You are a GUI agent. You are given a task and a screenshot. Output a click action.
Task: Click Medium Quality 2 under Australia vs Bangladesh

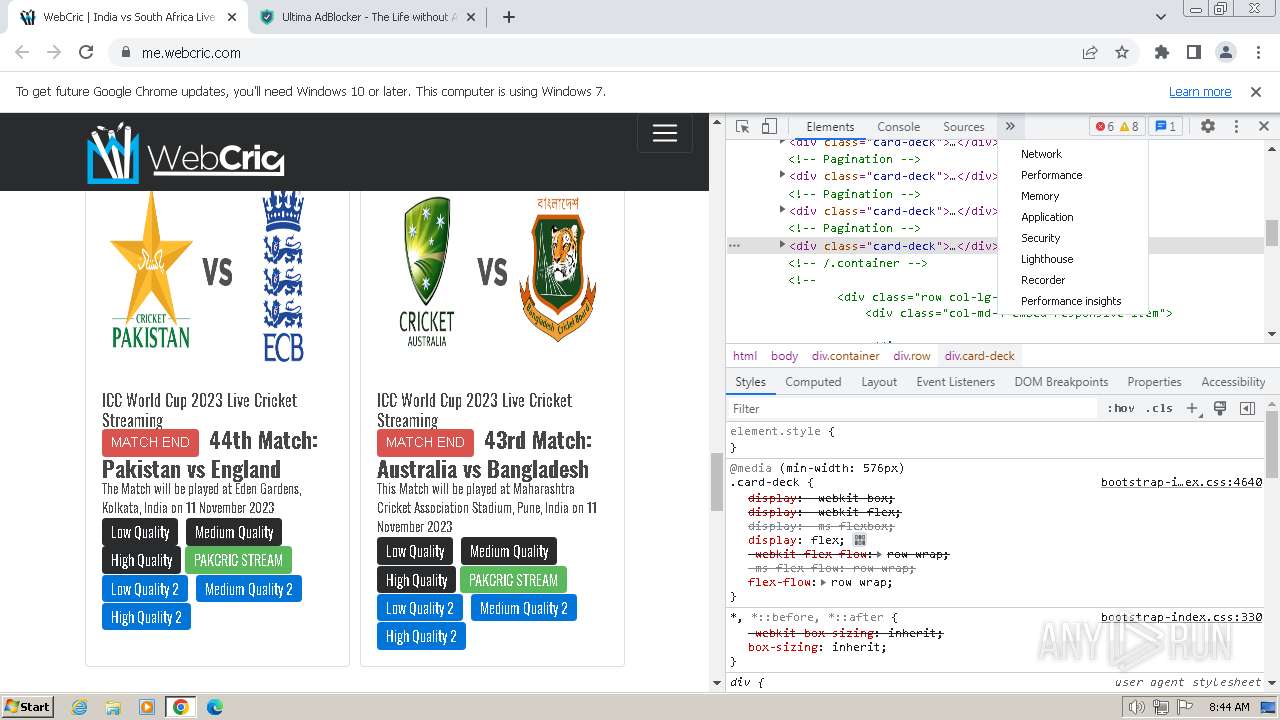[523, 608]
